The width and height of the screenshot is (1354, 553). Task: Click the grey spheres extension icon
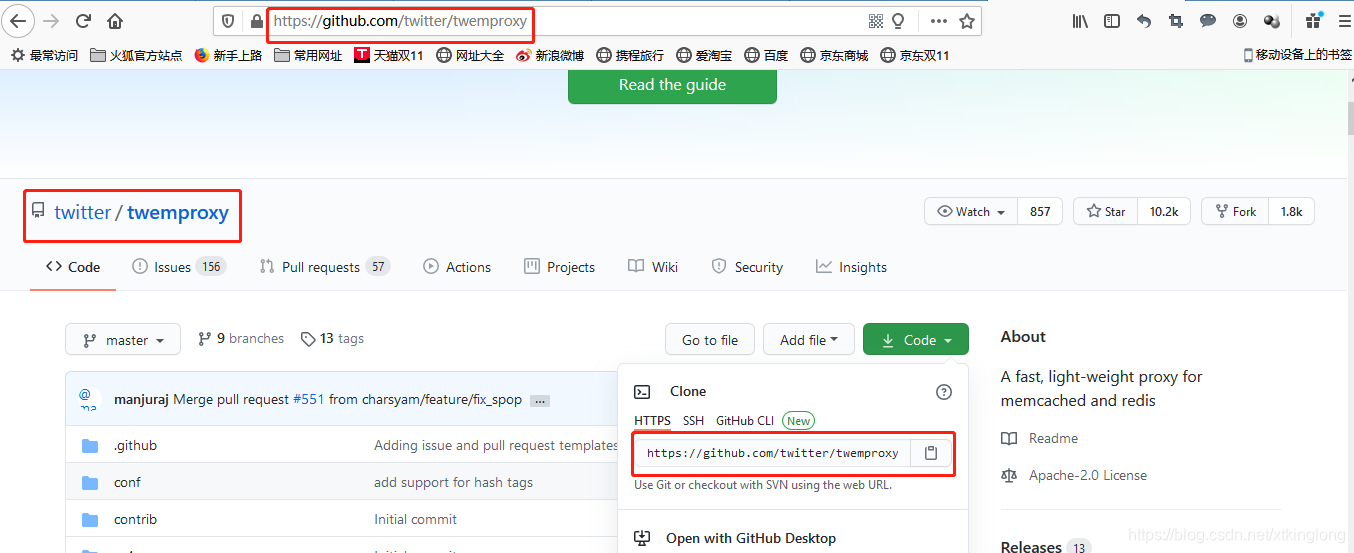(x=1272, y=21)
